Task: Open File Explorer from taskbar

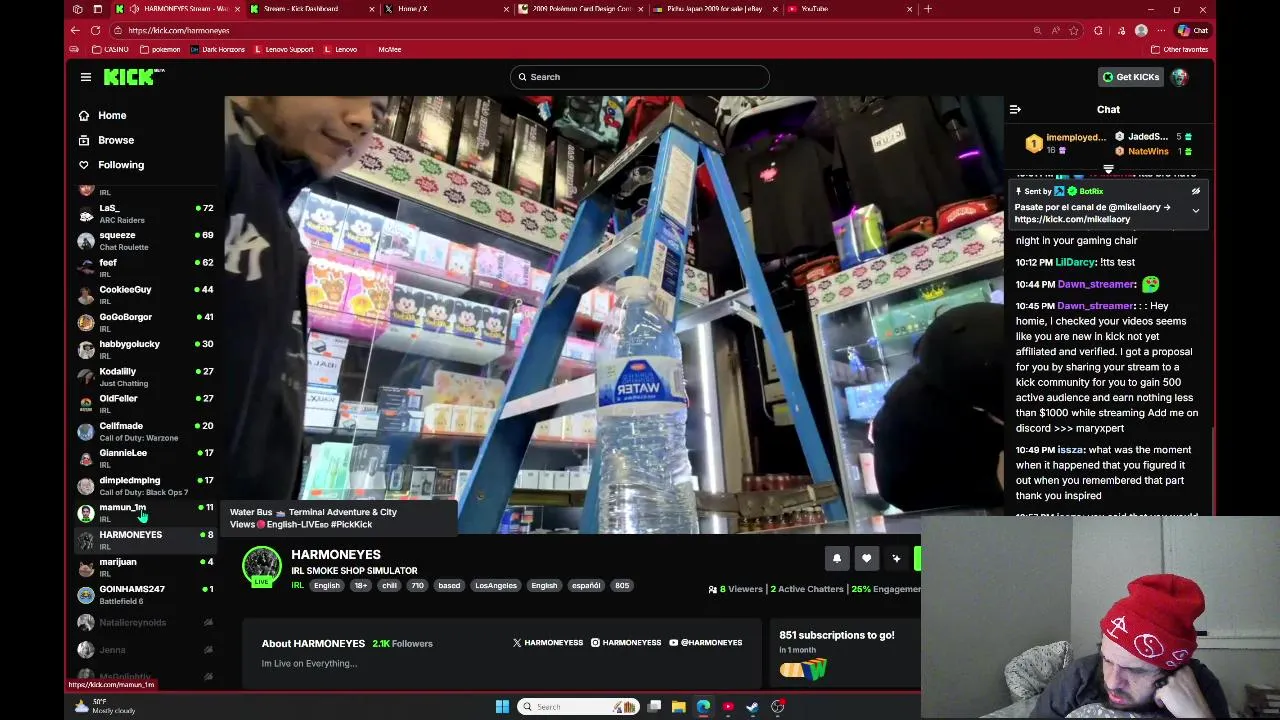Action: point(679,707)
